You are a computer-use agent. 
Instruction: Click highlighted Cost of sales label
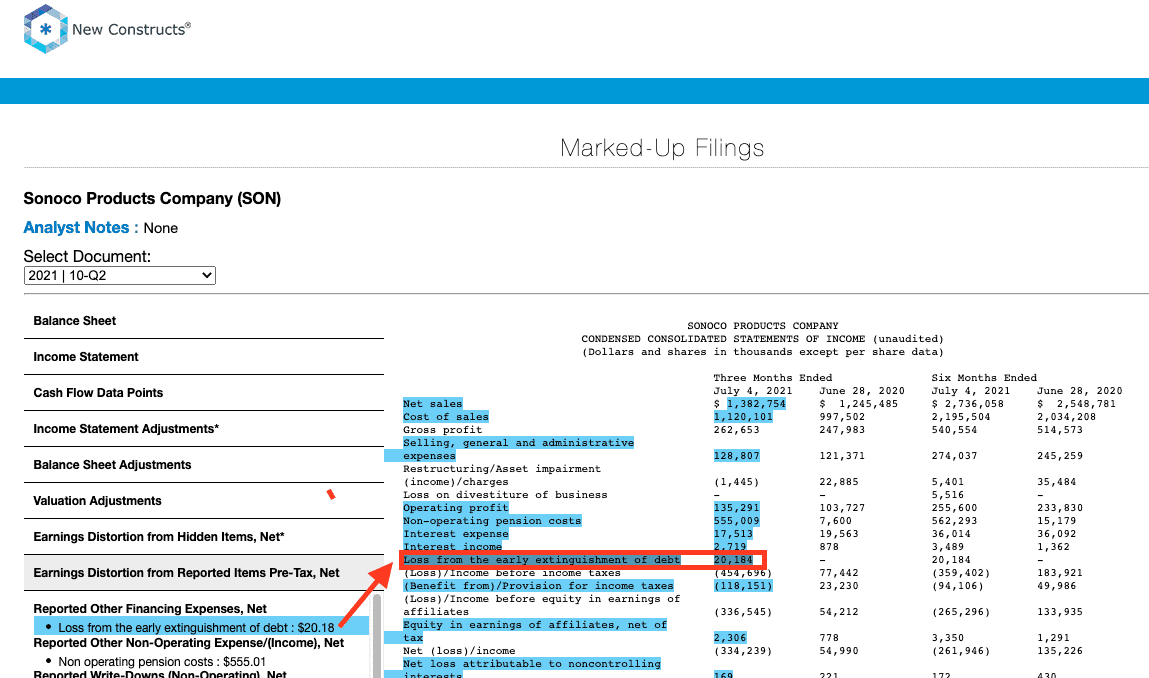click(446, 417)
